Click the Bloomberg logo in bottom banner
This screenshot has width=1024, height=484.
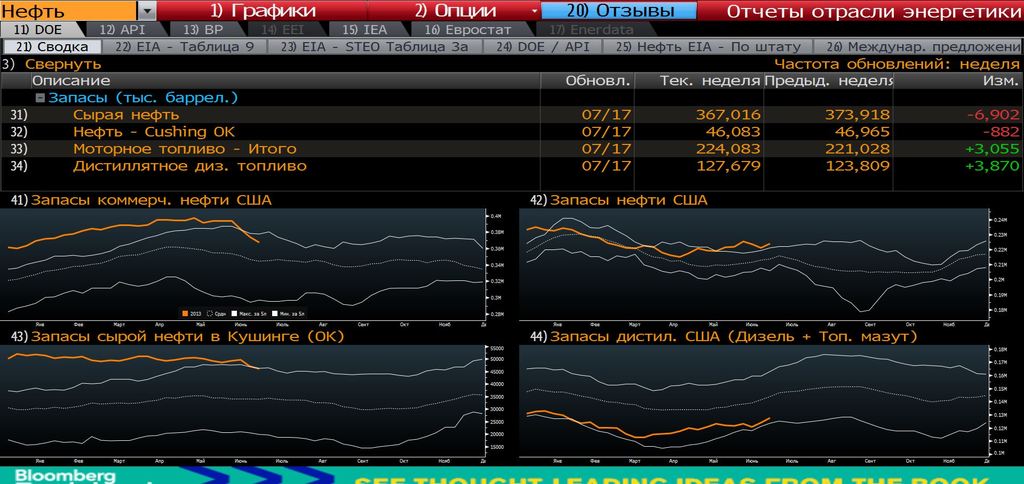pos(65,476)
